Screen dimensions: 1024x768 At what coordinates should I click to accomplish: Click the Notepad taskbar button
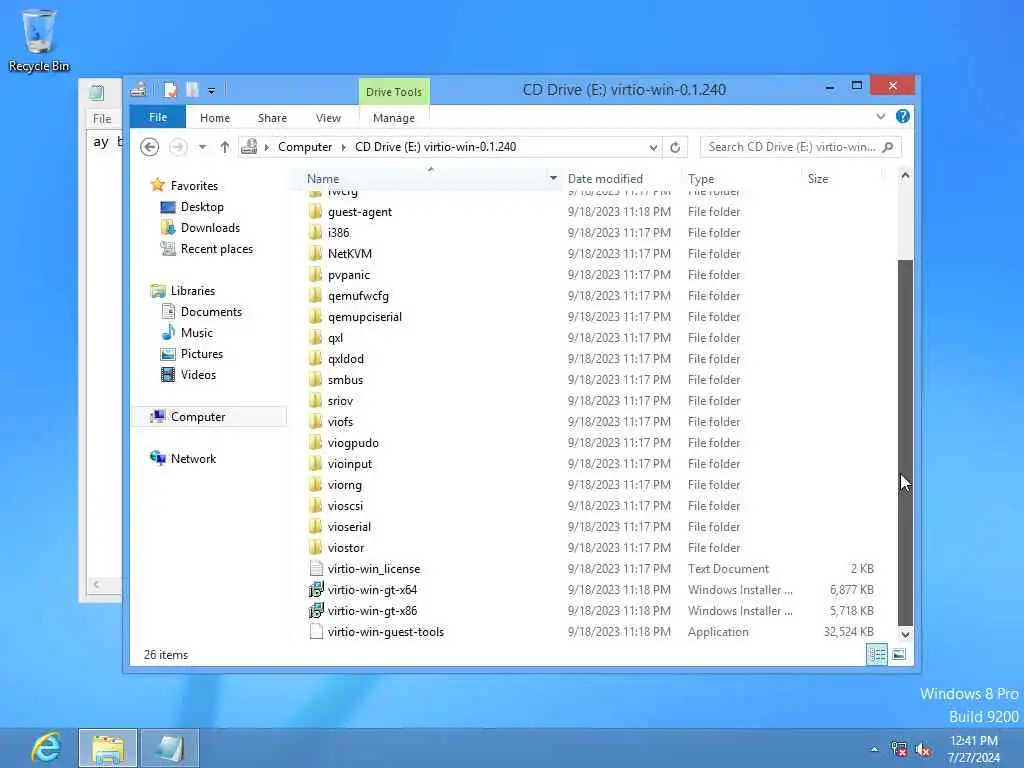[x=170, y=748]
